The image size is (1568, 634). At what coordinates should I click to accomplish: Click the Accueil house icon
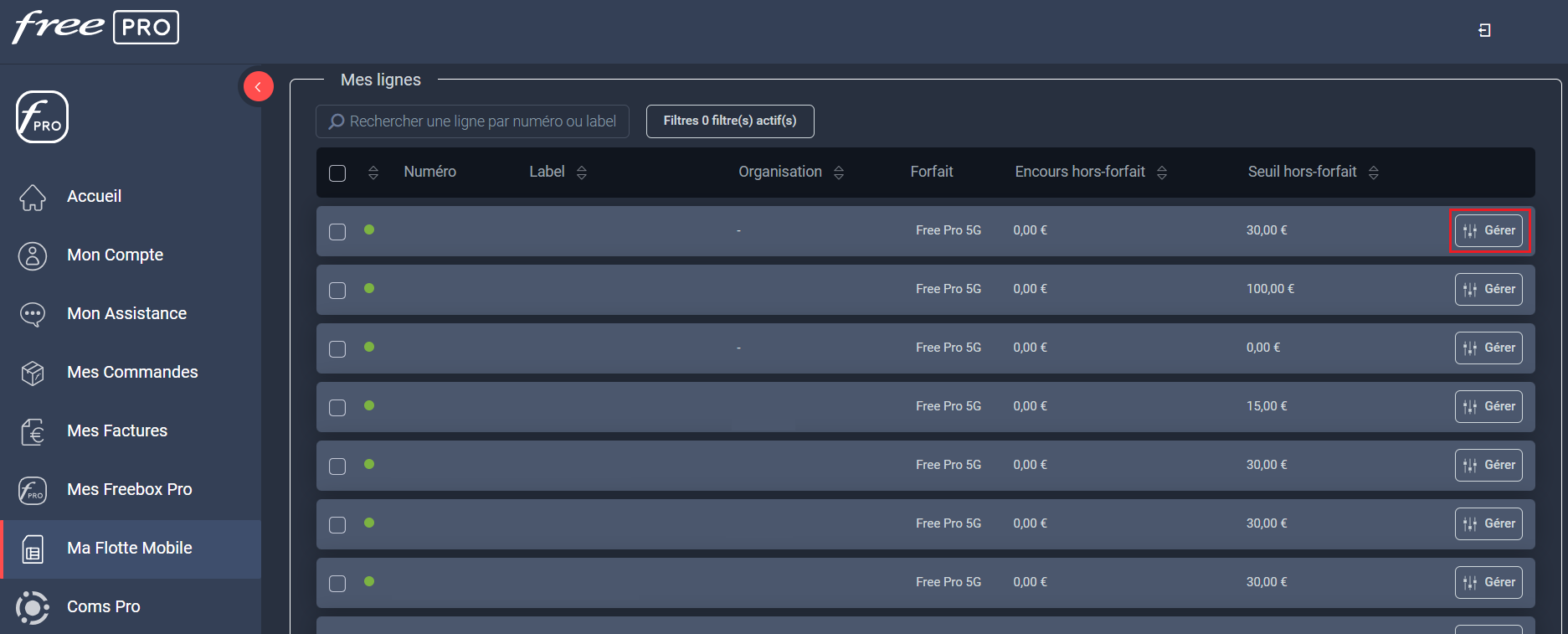33,197
